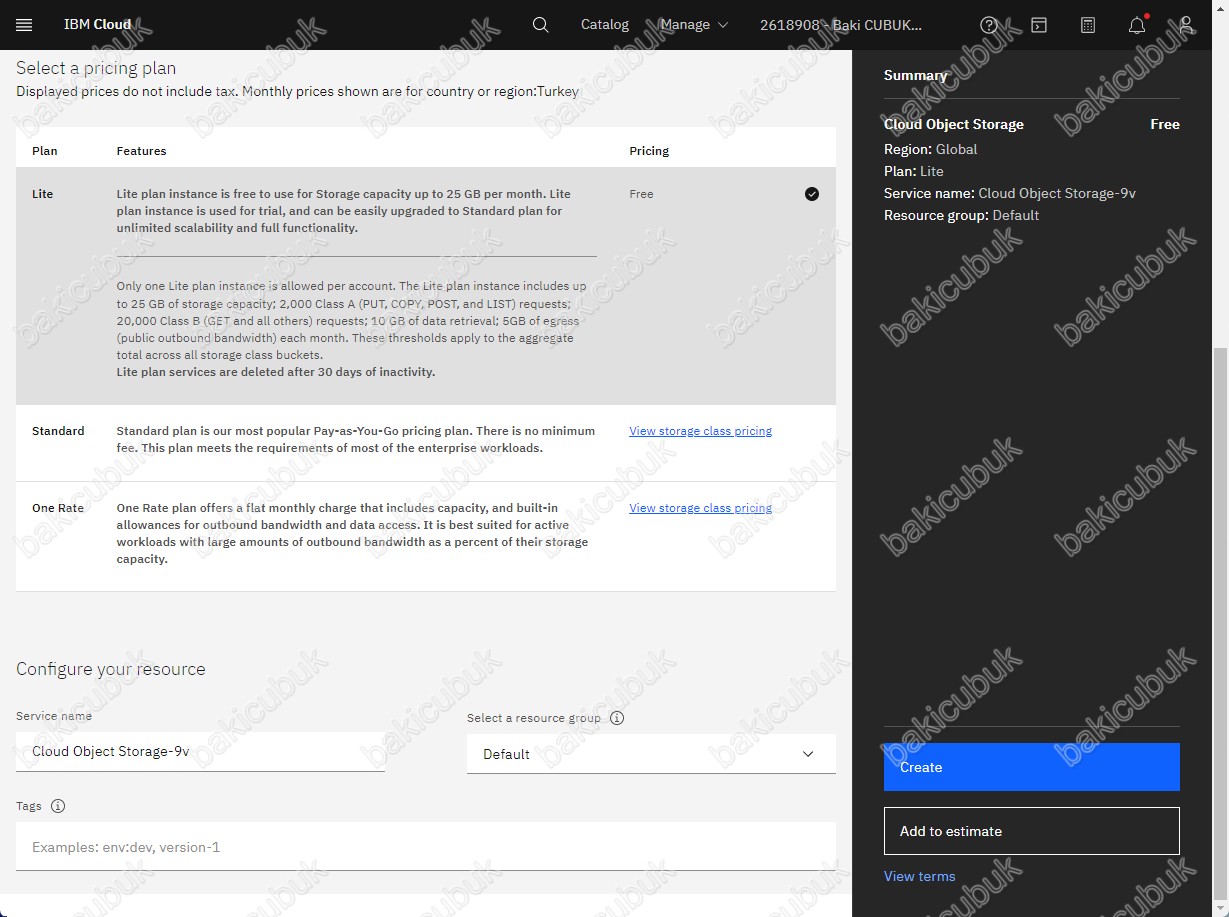Image resolution: width=1229 pixels, height=917 pixels.
Task: Click the Configure your resource heading
Action: click(111, 669)
